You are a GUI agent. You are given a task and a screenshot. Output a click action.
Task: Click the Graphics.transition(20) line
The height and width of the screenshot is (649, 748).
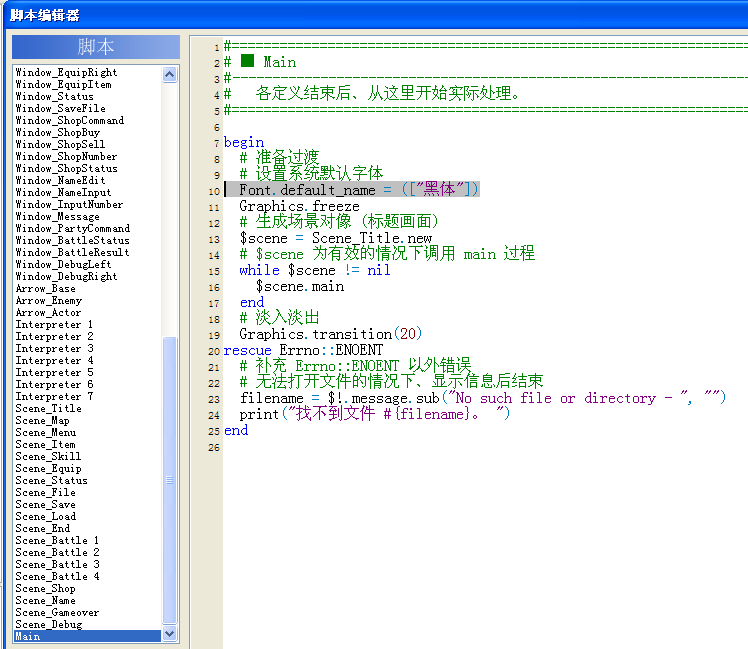[x=331, y=334]
